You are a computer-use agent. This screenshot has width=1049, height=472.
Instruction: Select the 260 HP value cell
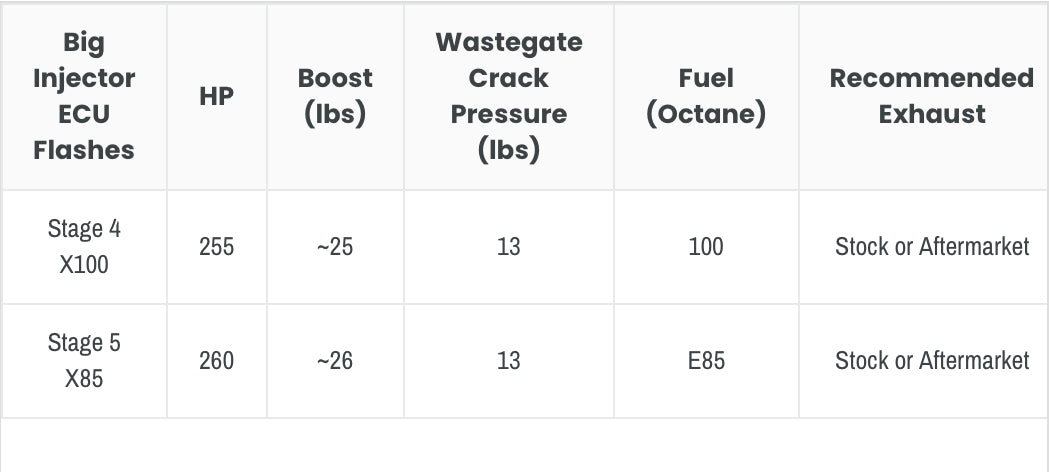(217, 360)
